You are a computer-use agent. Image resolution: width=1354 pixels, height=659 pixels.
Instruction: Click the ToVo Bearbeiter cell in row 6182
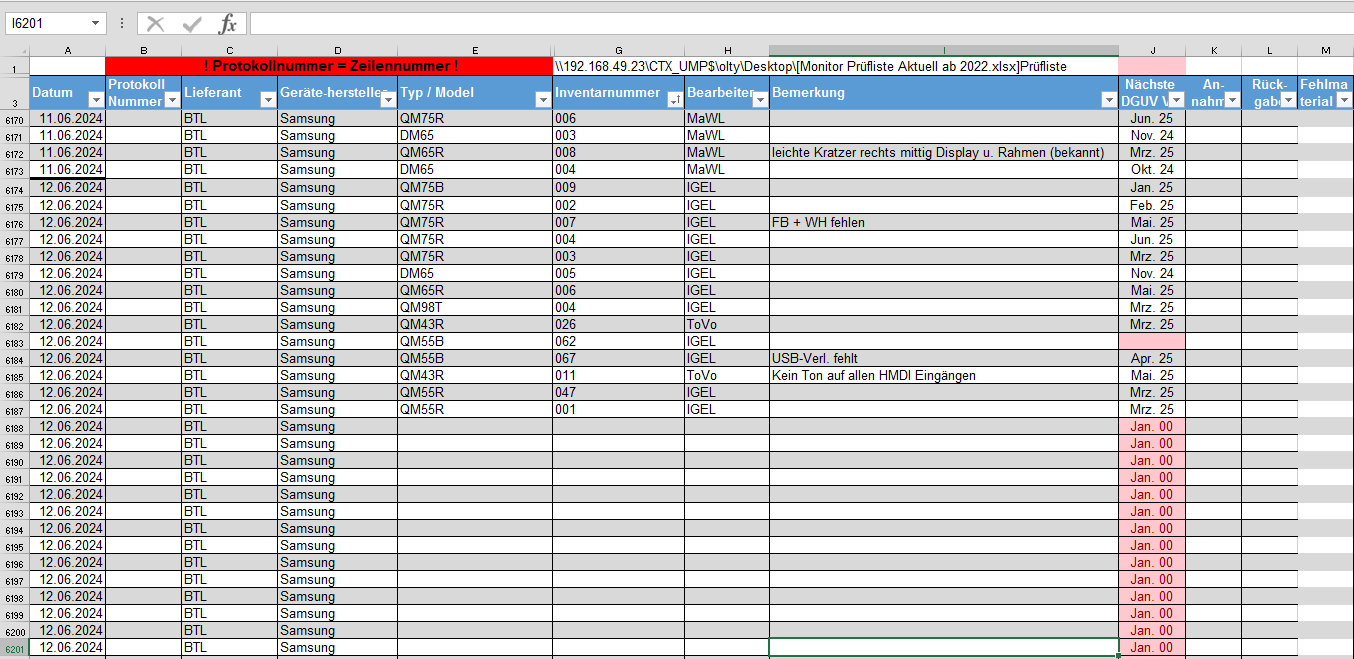pyautogui.click(x=726, y=324)
